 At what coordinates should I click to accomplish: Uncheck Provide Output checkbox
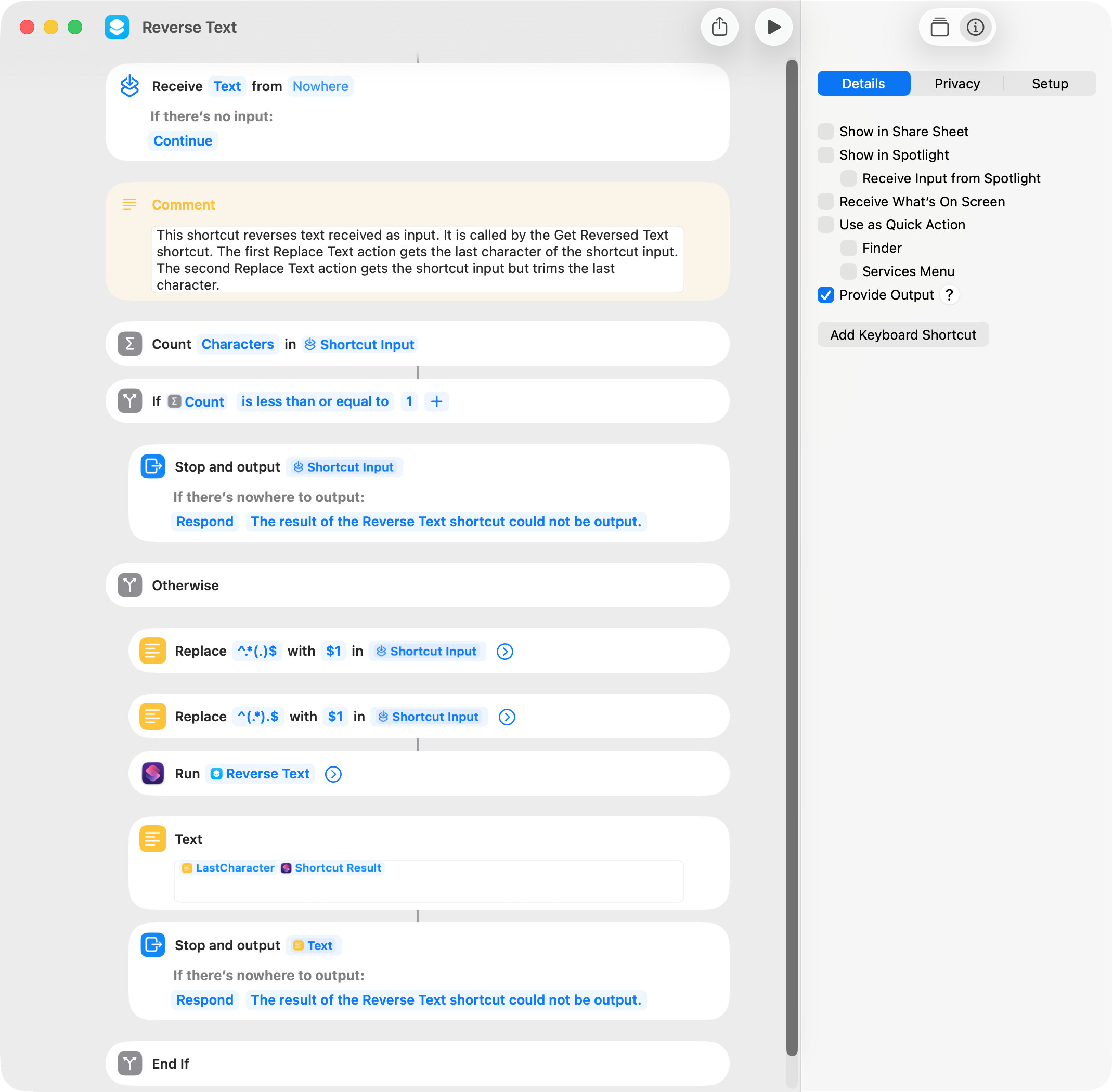click(x=825, y=295)
